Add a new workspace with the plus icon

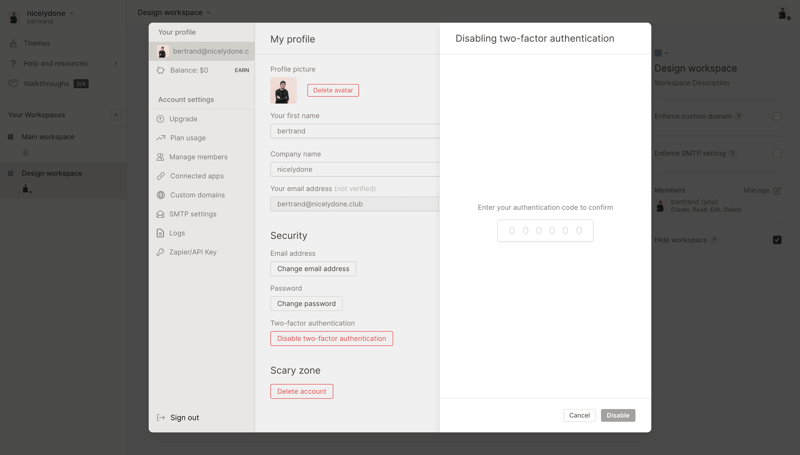(x=116, y=115)
